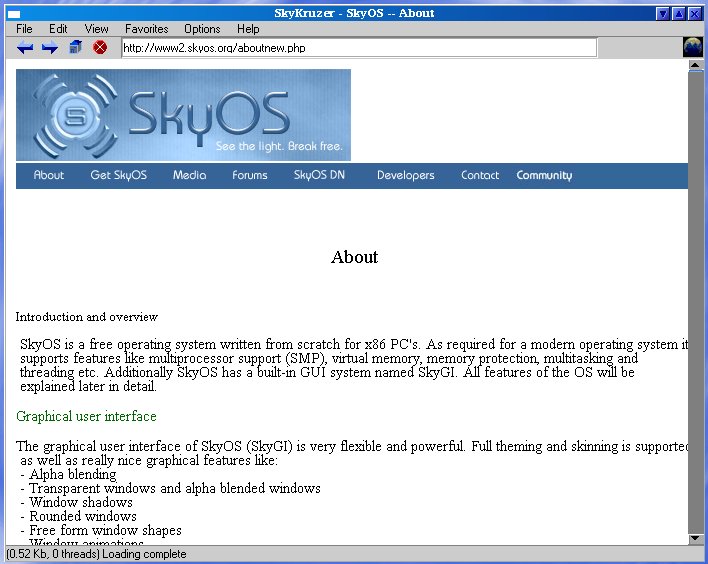Click the 'Alpha blending' list line

pyautogui.click(x=69, y=474)
